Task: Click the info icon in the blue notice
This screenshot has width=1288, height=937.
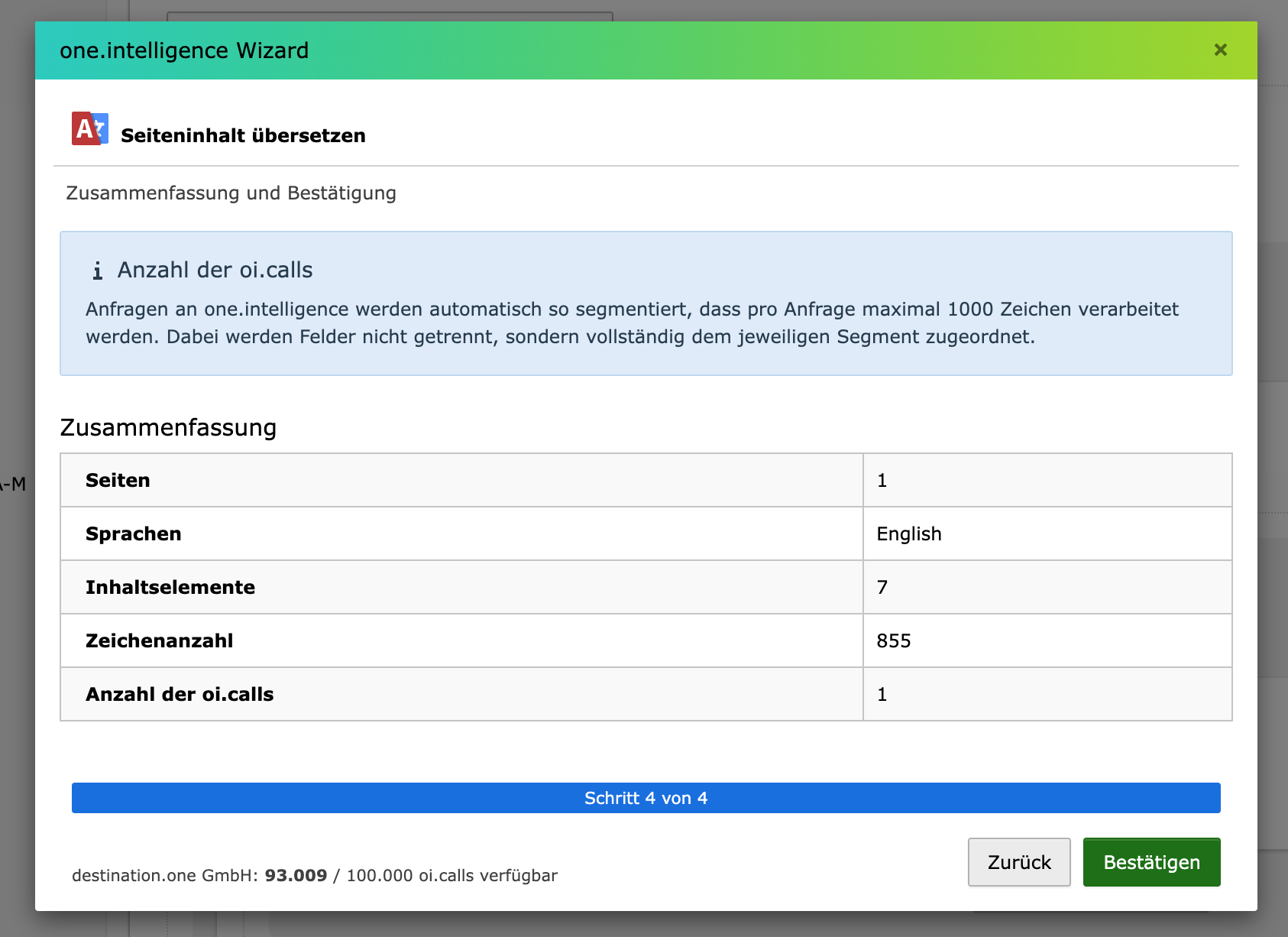Action: 97,271
